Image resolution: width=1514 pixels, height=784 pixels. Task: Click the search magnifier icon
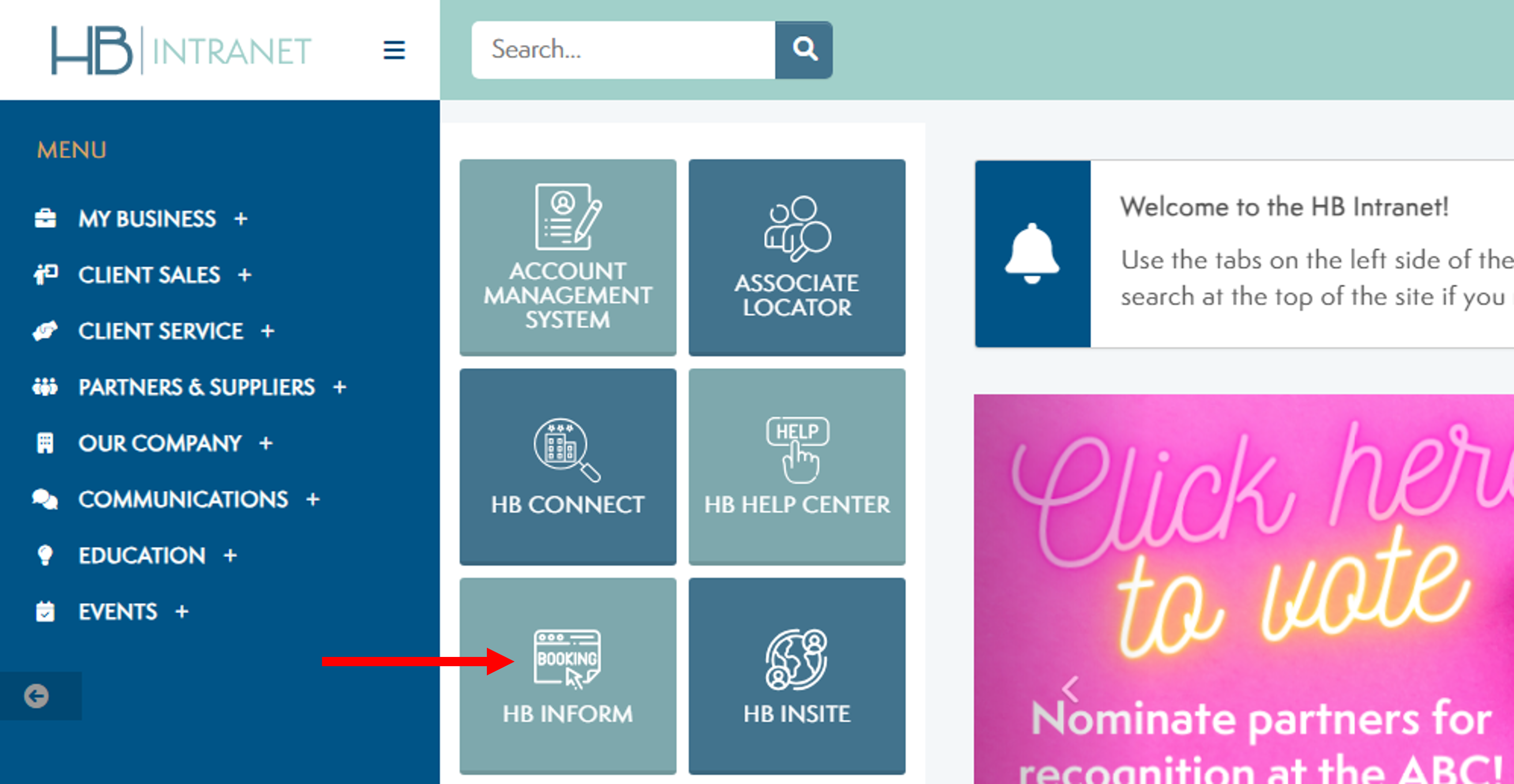(805, 49)
